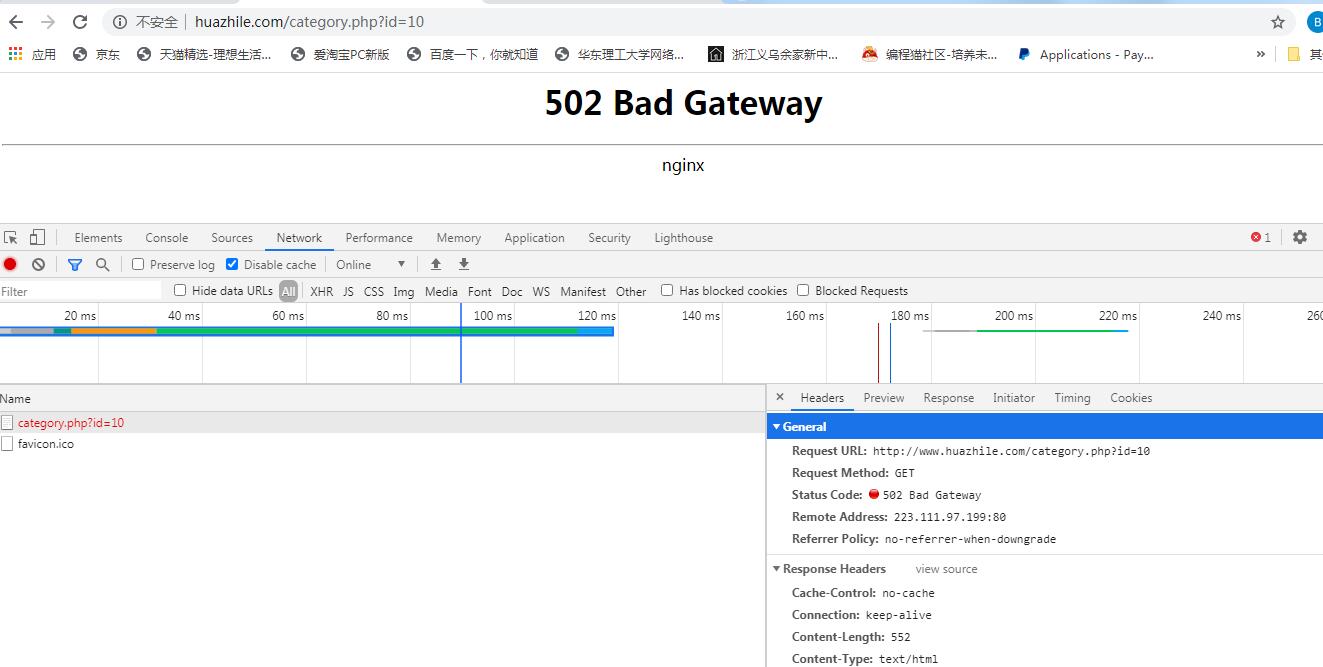Open the 天猫精选 bookmark
Screen dimensions: 1323x667
[x=205, y=54]
